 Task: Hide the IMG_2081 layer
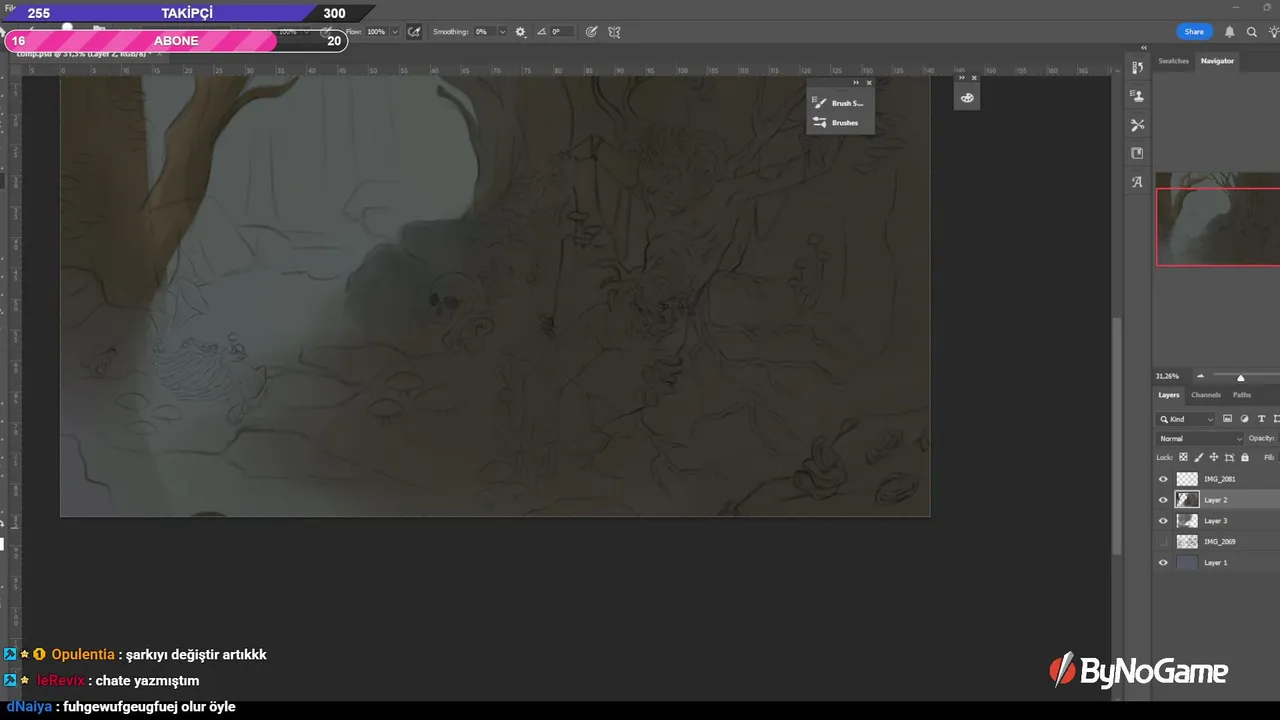1163,479
